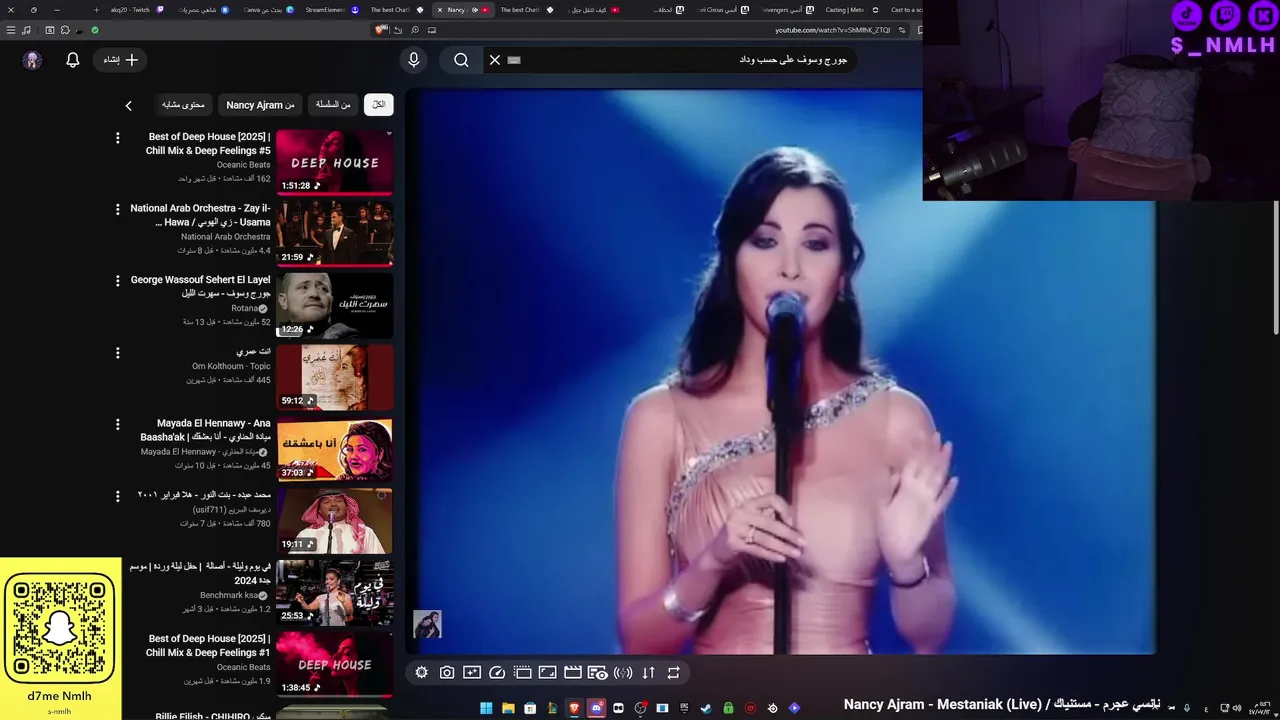Collapse the filter chips with the chevron arrow
This screenshot has height=720, width=1280.
tap(128, 105)
